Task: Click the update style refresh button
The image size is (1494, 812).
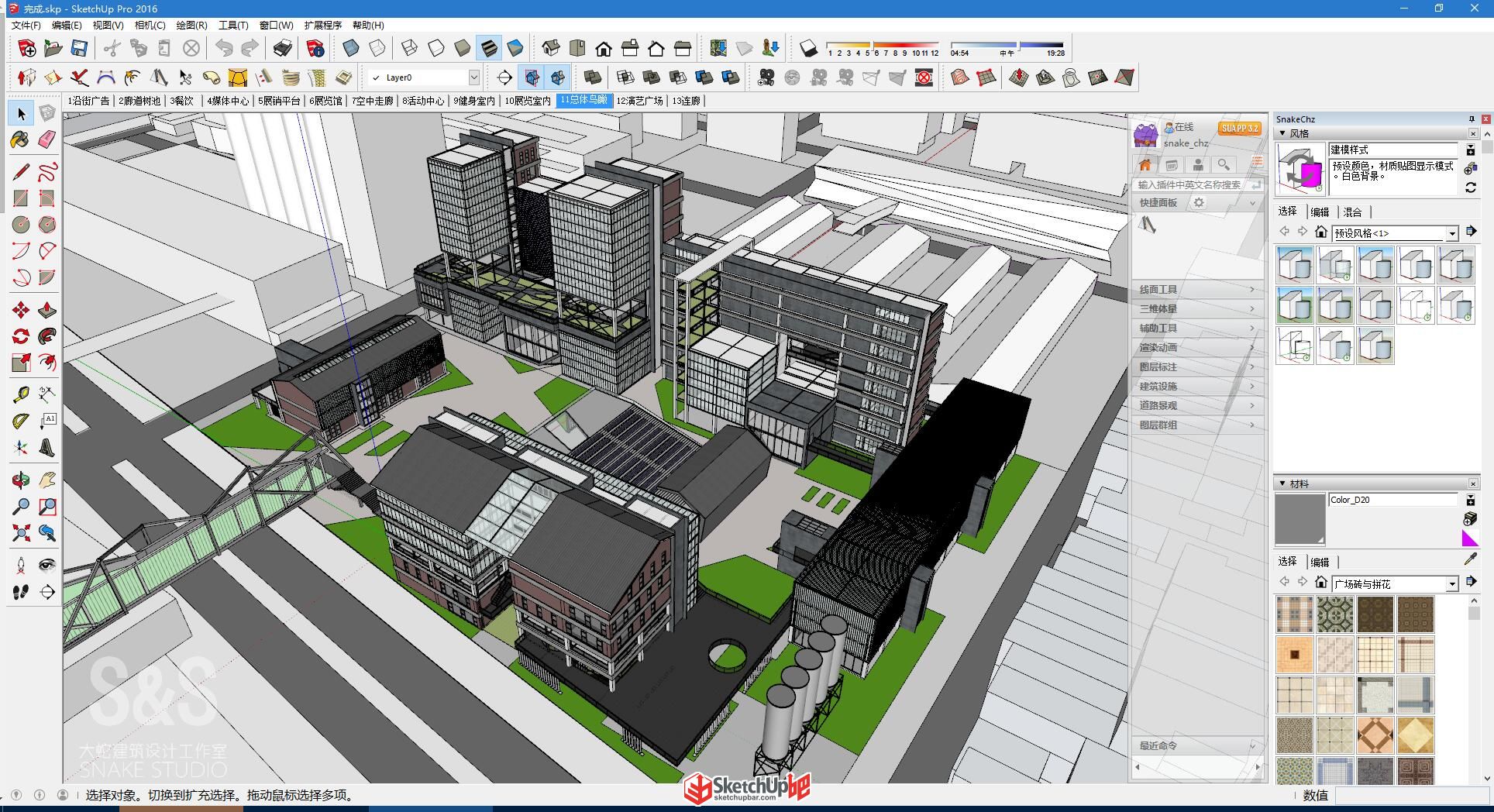Action: pos(1471,187)
